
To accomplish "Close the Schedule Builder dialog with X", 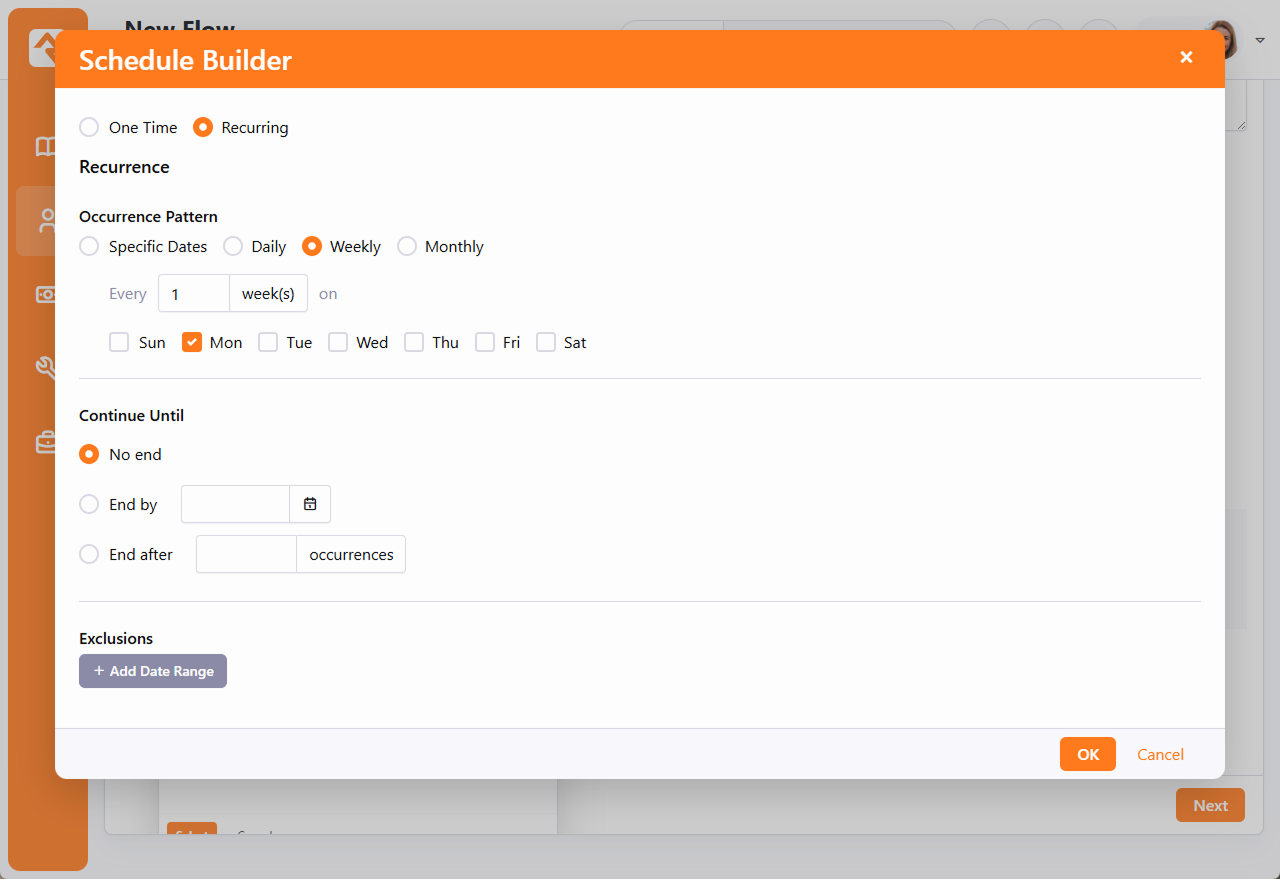I will coord(1186,57).
